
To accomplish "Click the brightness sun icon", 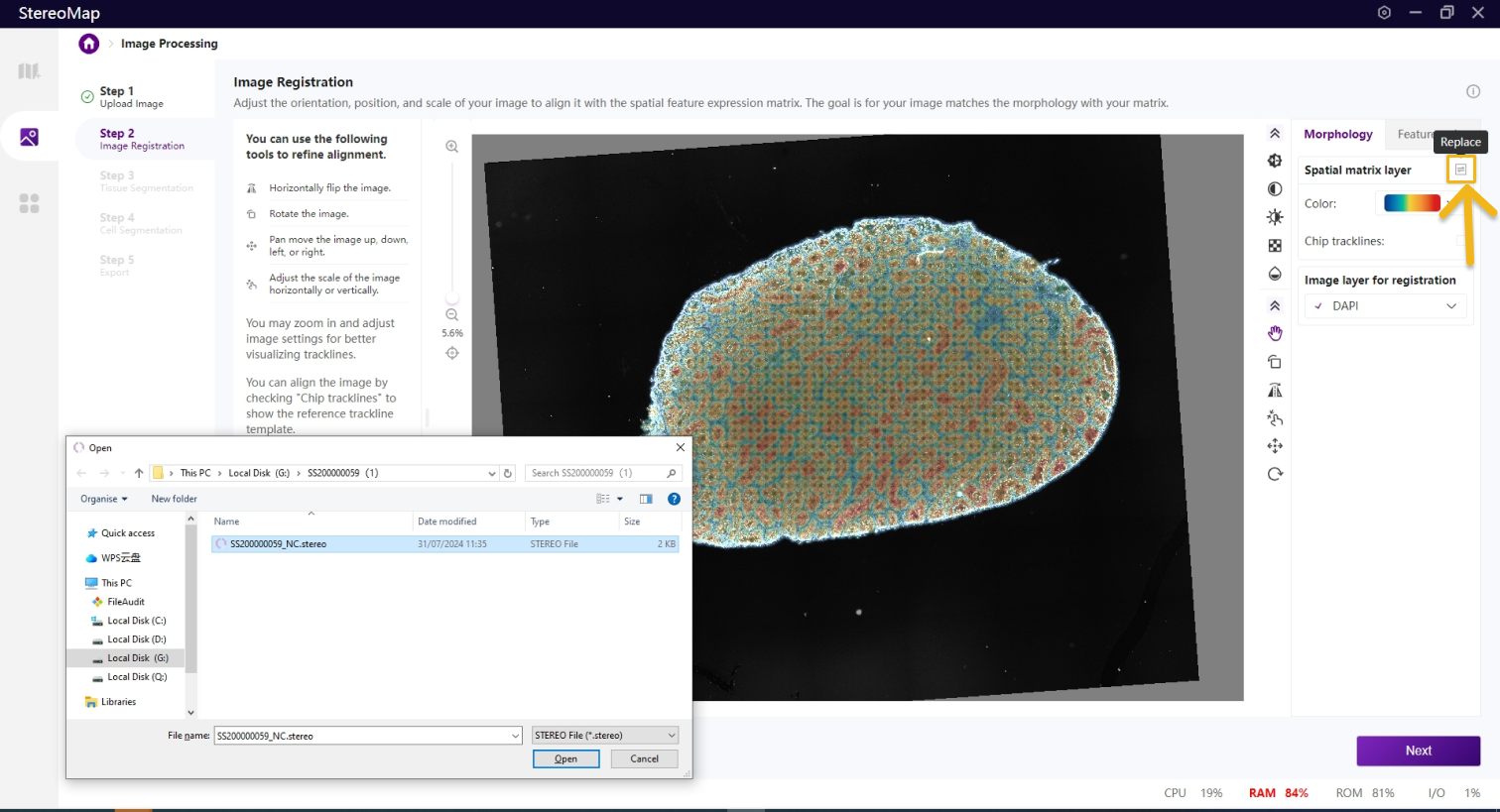I will click(x=1275, y=217).
